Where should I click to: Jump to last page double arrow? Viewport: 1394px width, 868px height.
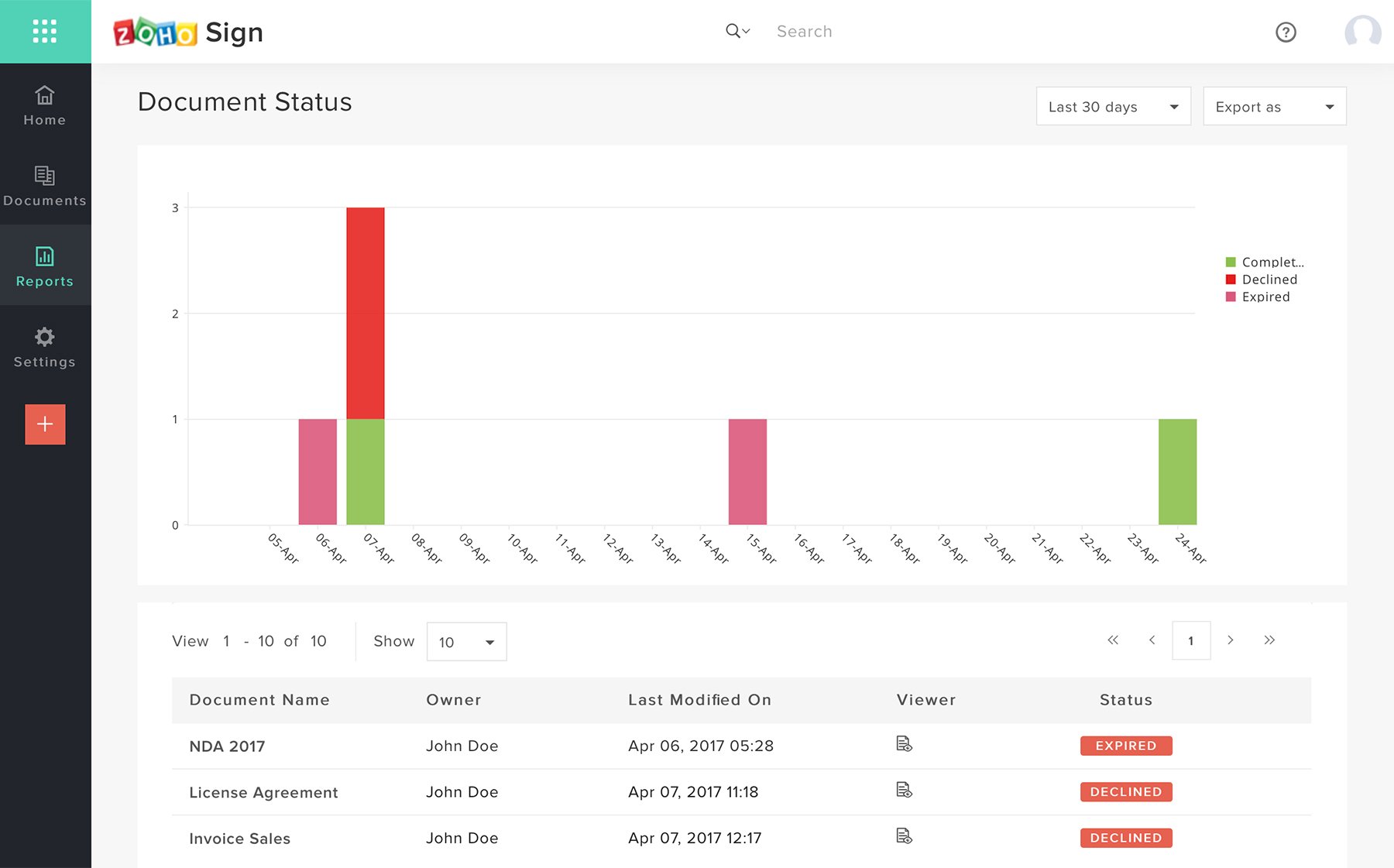click(x=1269, y=640)
